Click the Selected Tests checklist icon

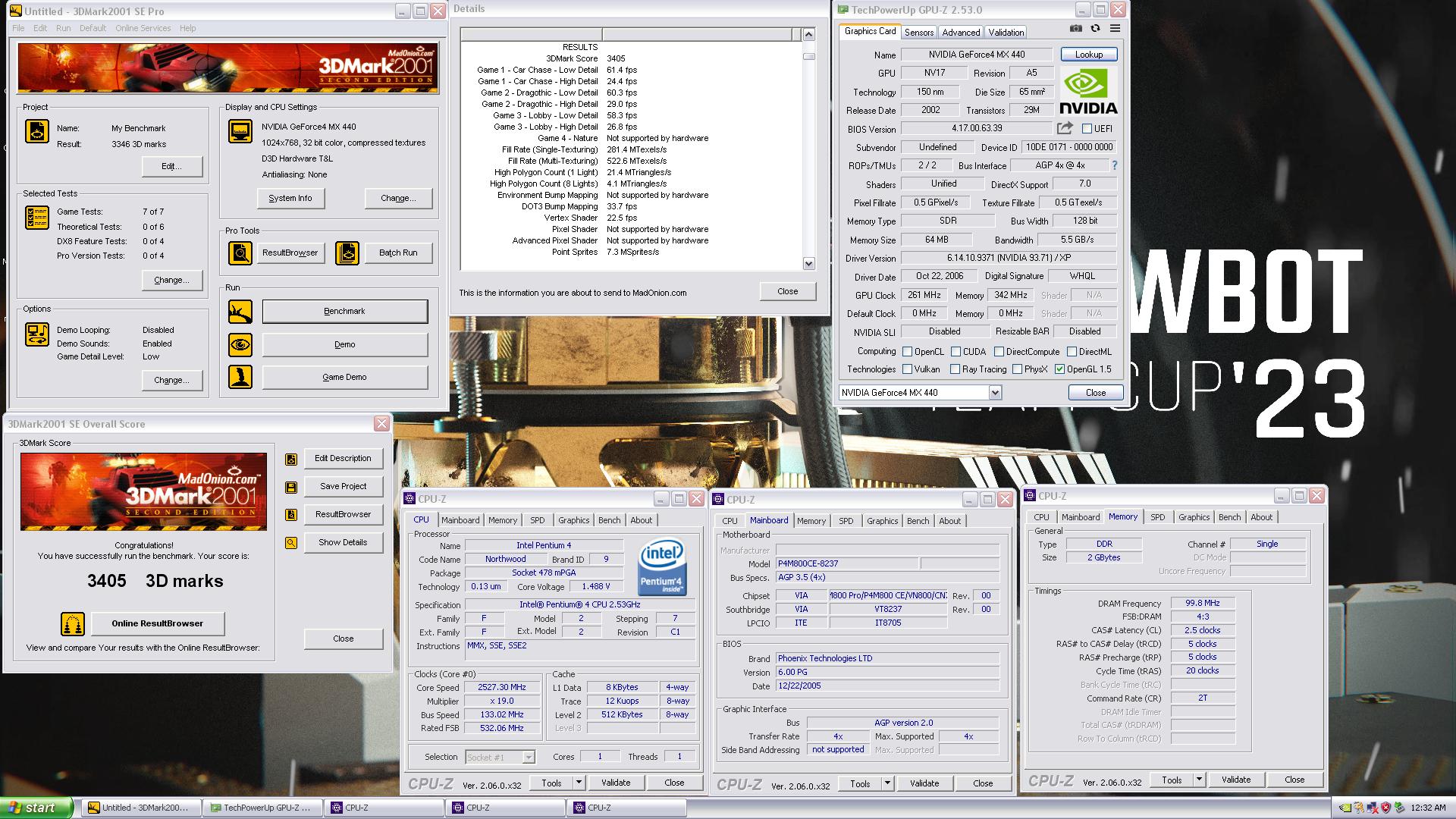click(x=37, y=218)
